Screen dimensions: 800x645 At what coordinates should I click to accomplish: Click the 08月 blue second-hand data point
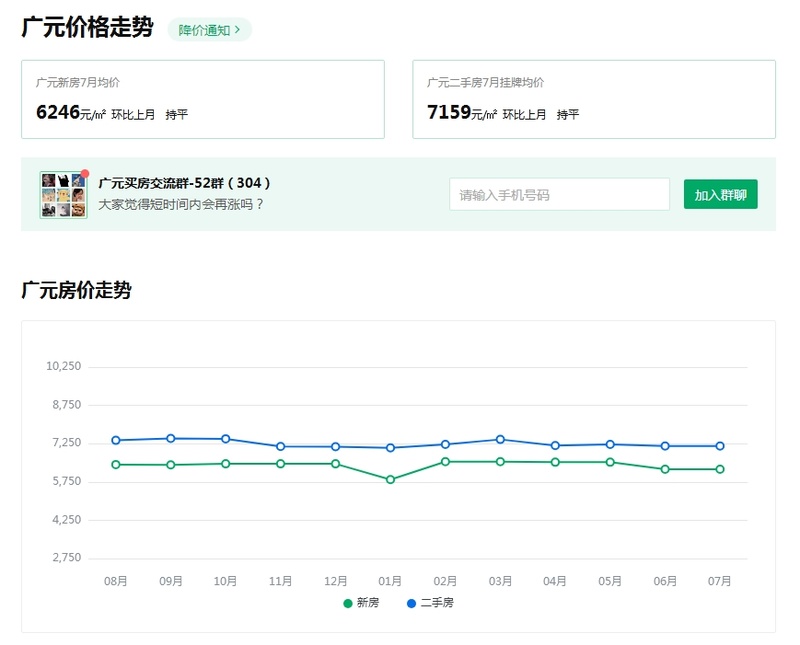pyautogui.click(x=116, y=440)
